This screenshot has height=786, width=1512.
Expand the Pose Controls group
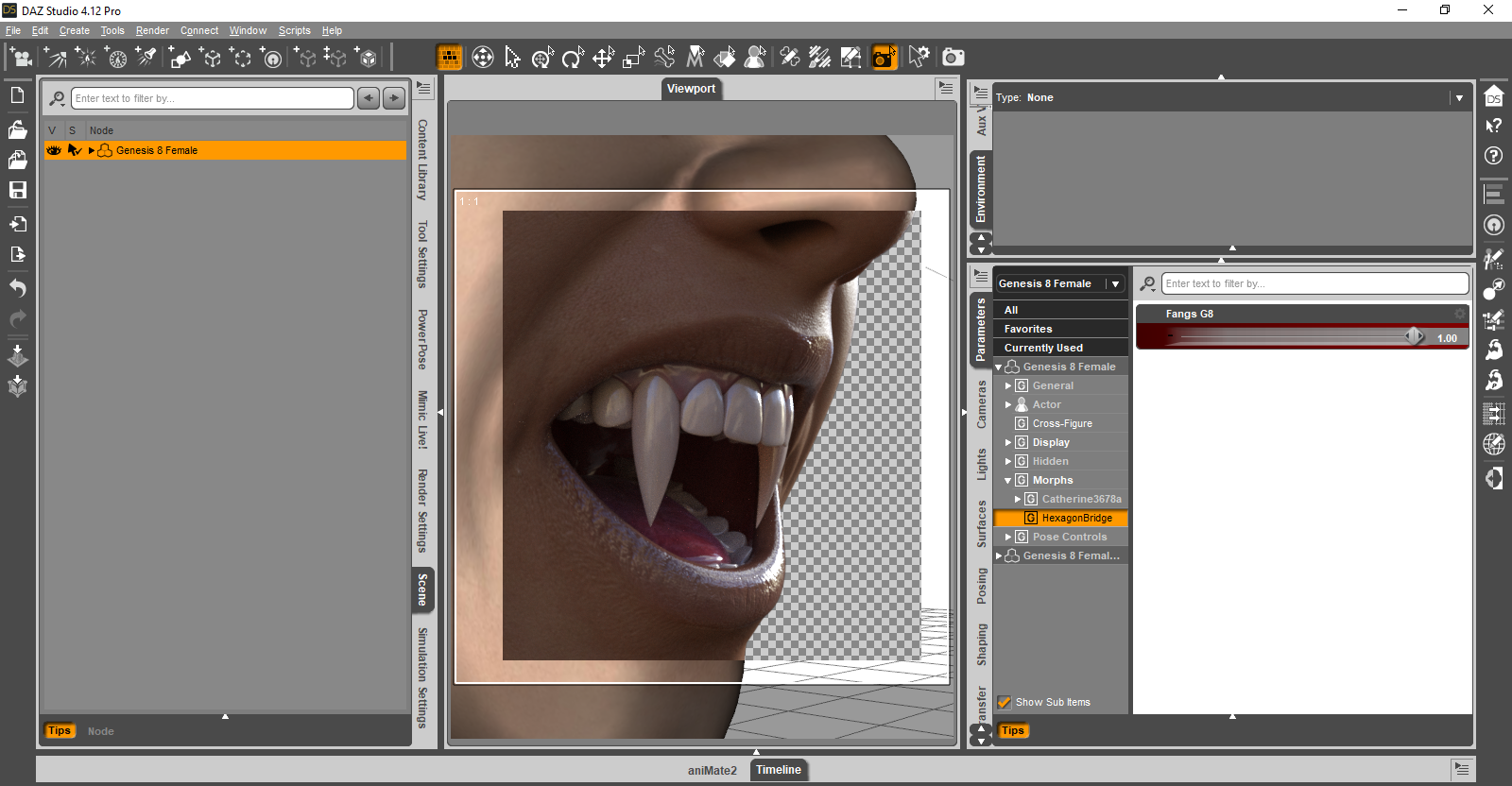pos(1008,537)
